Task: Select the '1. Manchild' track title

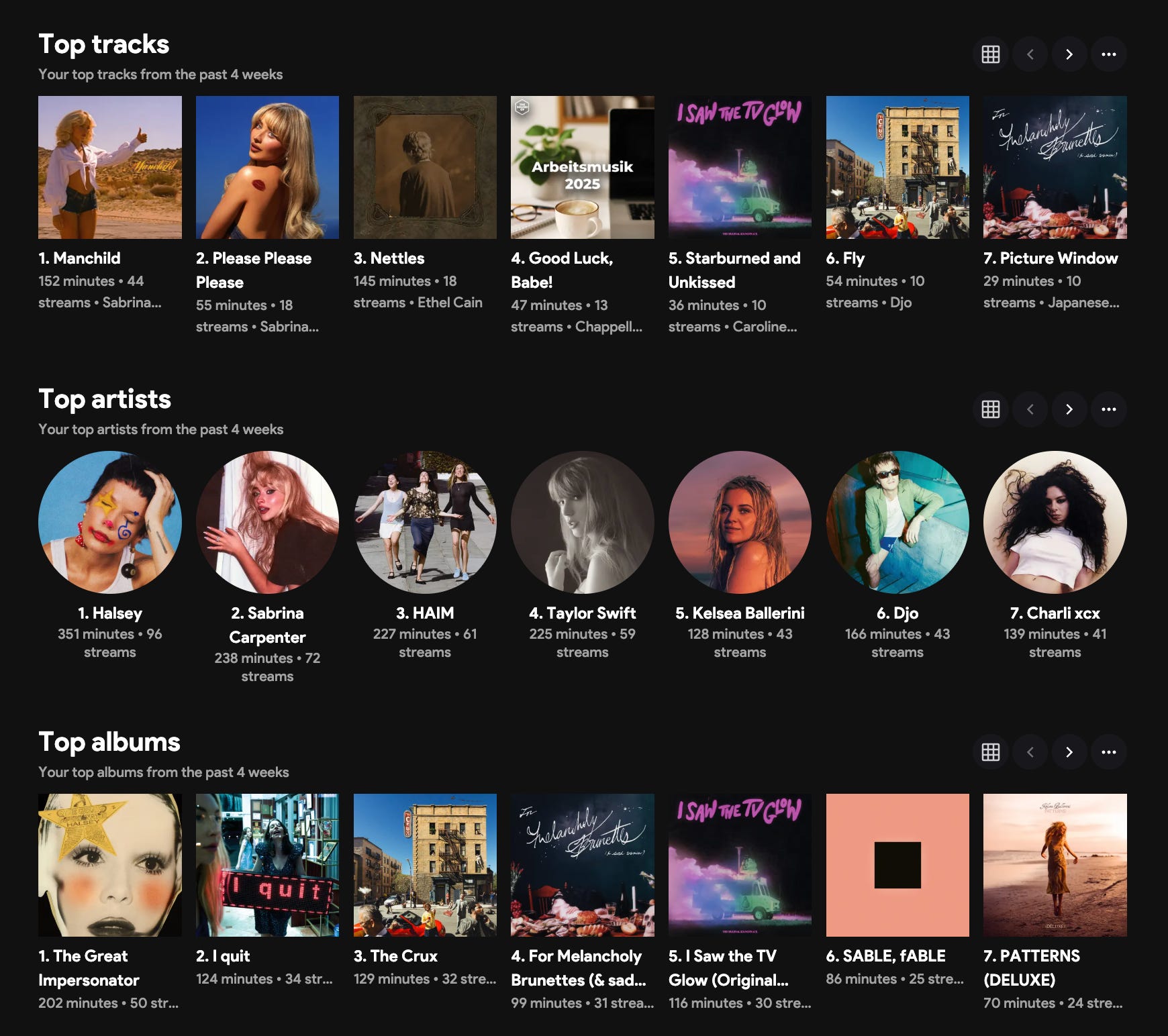Action: click(x=79, y=258)
